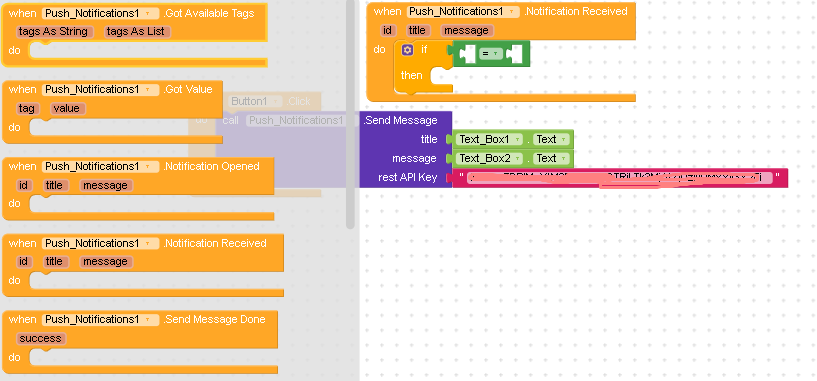The height and width of the screenshot is (381, 817).
Task: Open component dropdown in Got Available Tags block
Action: pyautogui.click(x=100, y=14)
